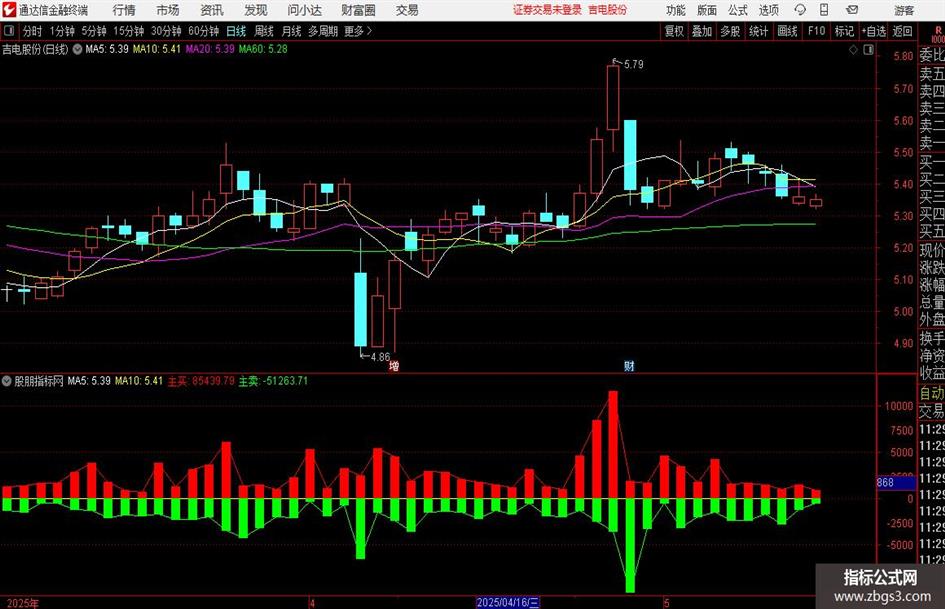Screen dimensions: 945x609
Task: Toggle the left sidebar panel icon
Action: coord(9,31)
